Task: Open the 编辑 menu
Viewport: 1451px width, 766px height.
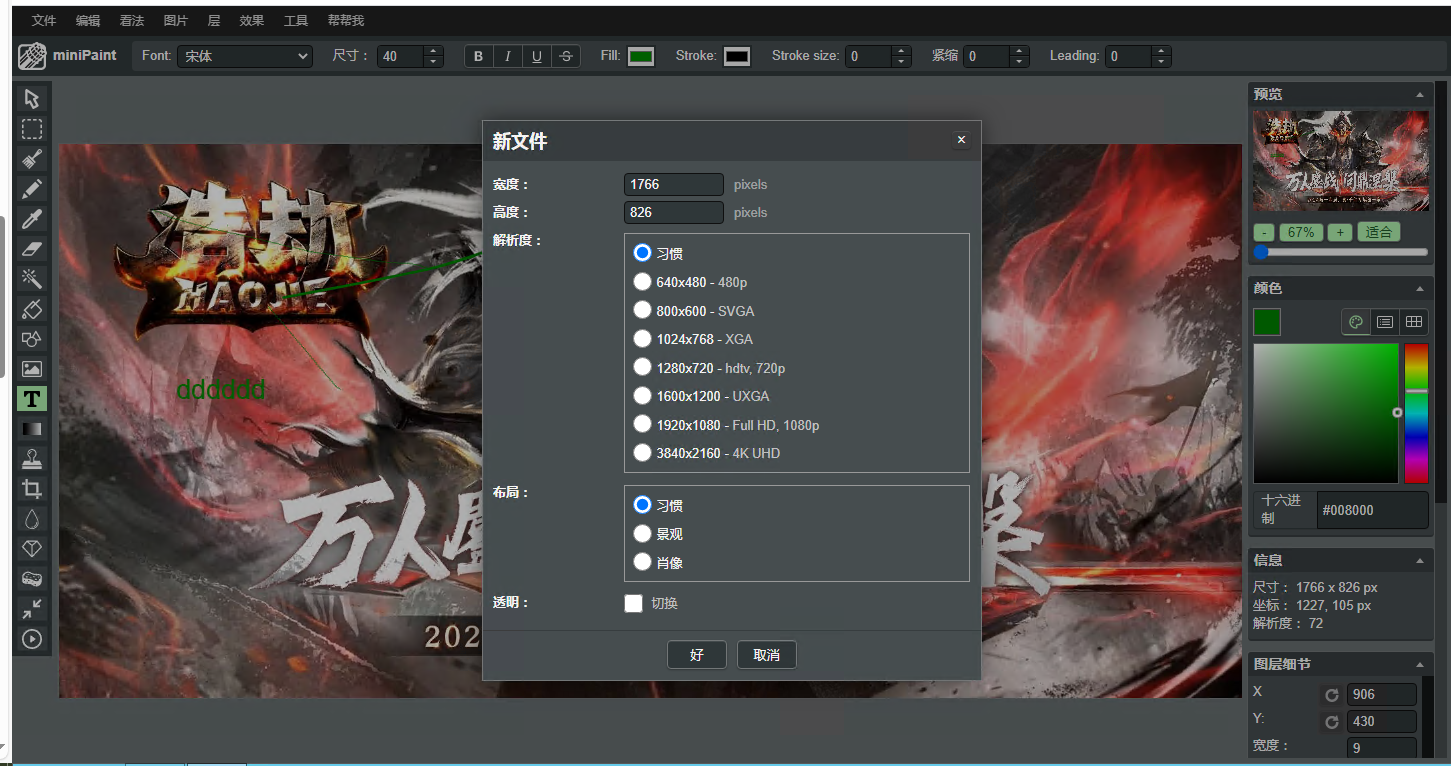Action: (88, 20)
